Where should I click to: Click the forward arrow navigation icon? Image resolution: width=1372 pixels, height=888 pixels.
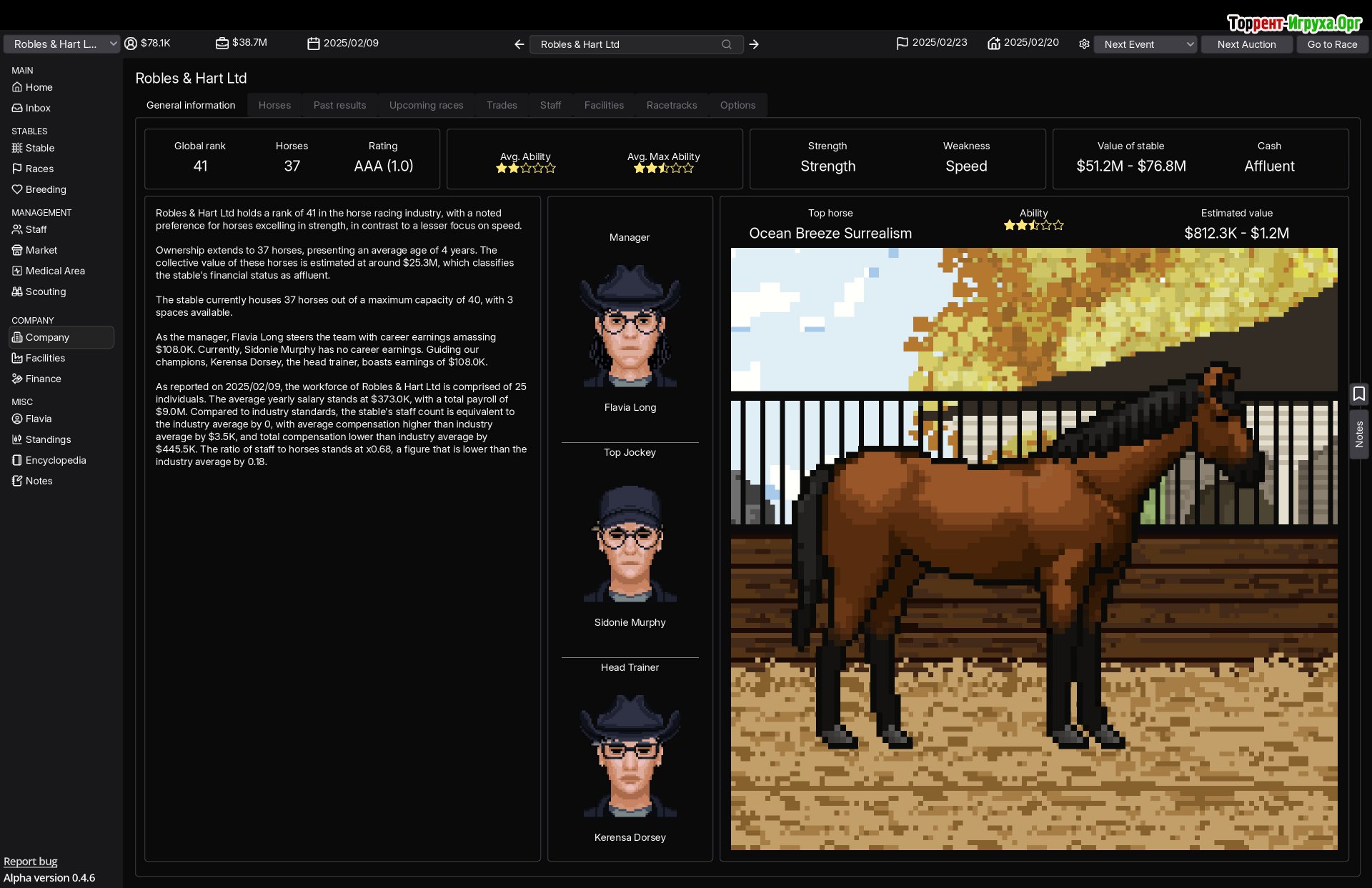[754, 44]
